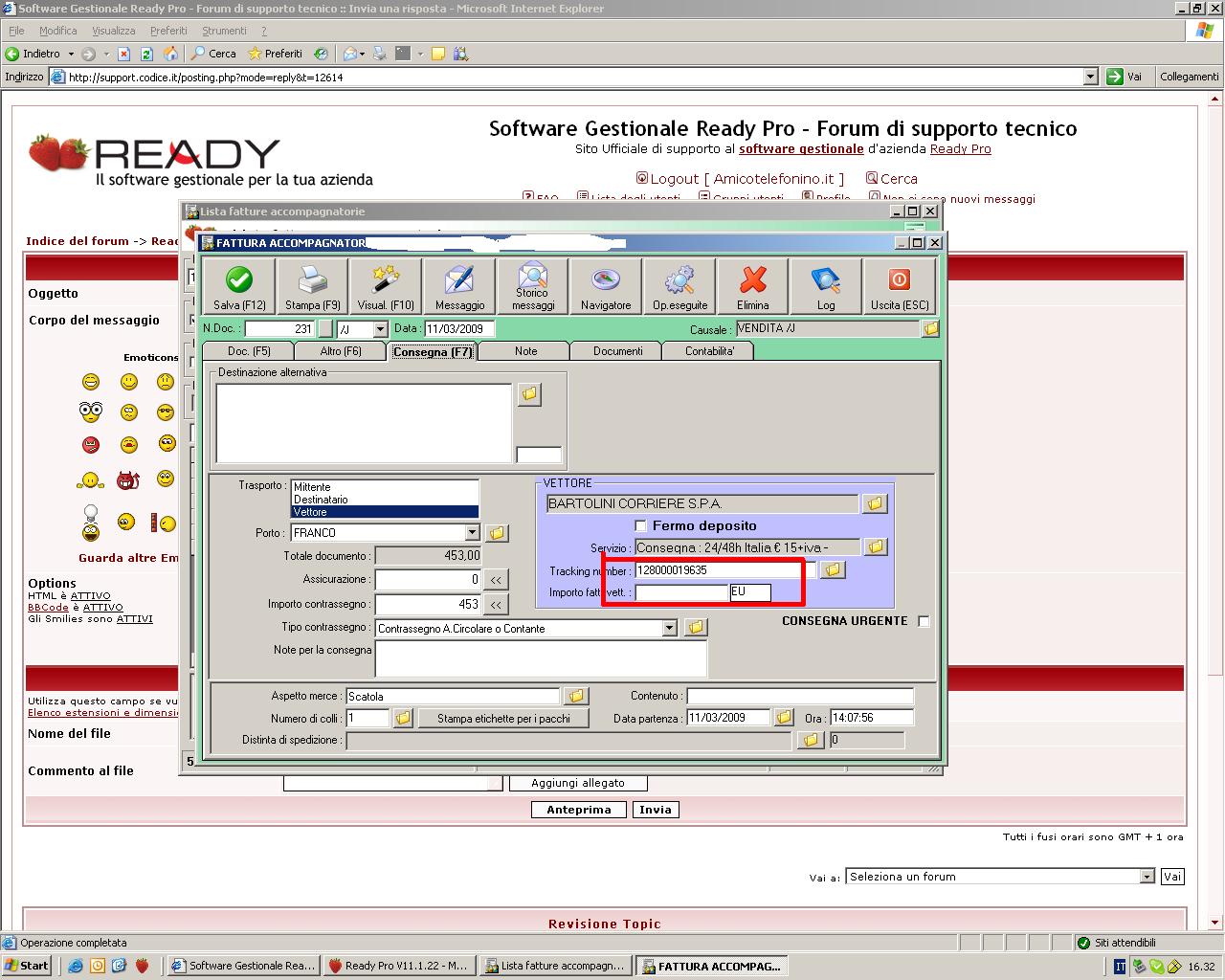Click the Note per la consegna box
The image size is (1225, 980).
(541, 658)
